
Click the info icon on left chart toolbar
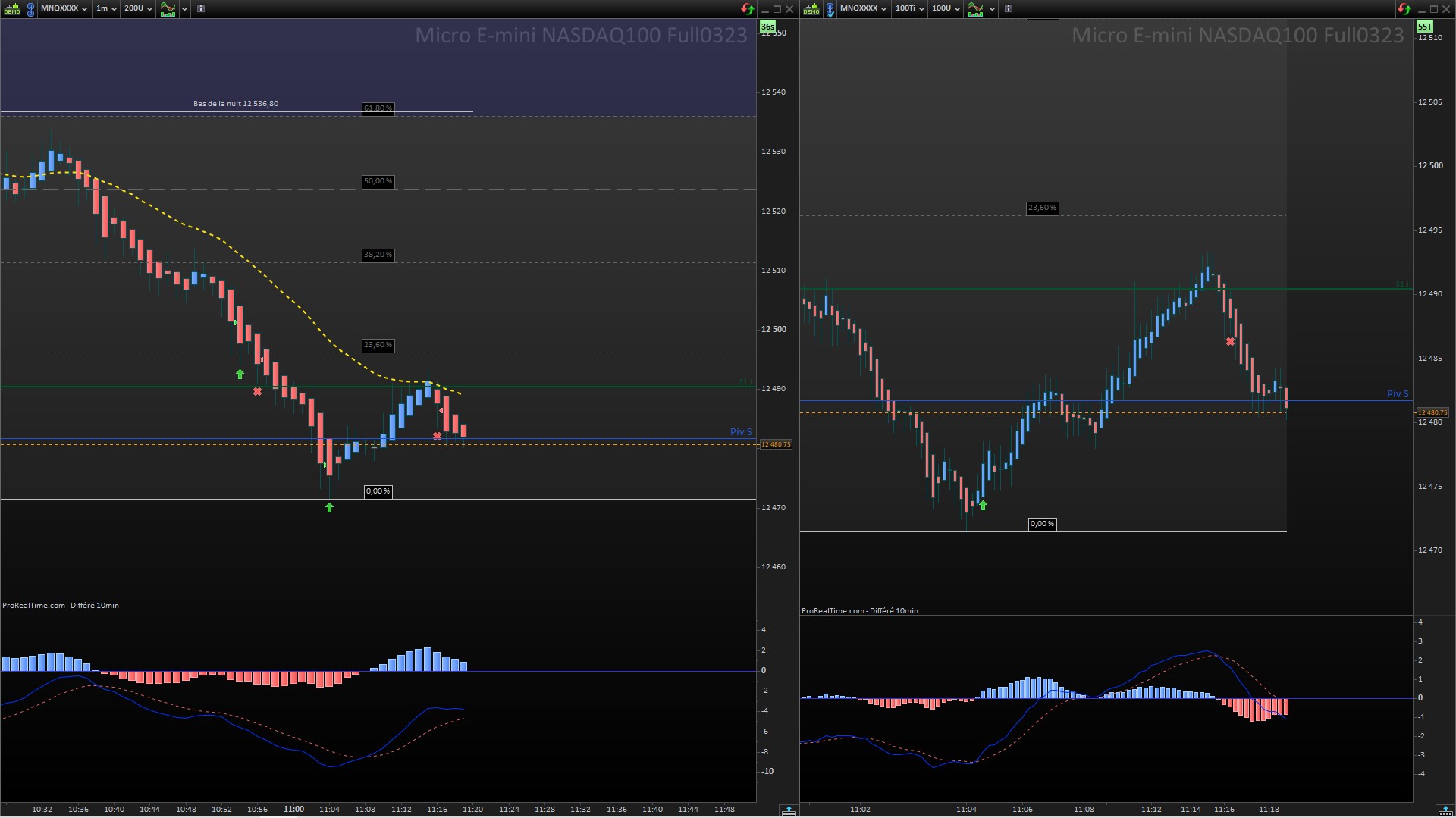coord(201,8)
